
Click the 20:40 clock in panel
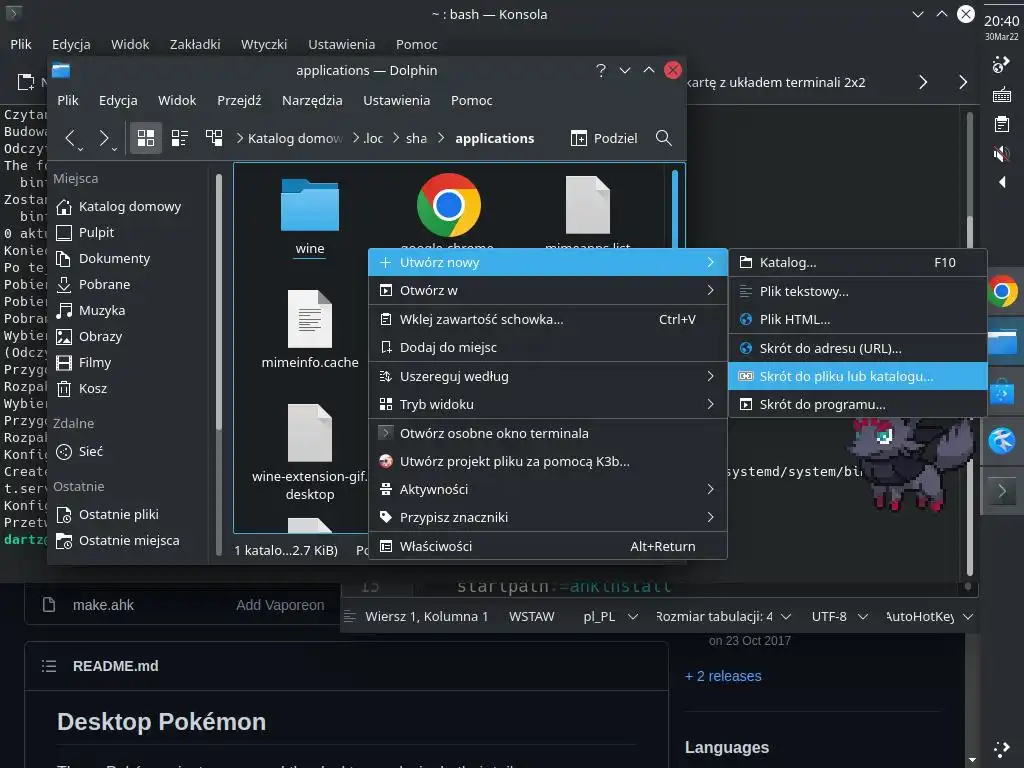coord(1001,21)
